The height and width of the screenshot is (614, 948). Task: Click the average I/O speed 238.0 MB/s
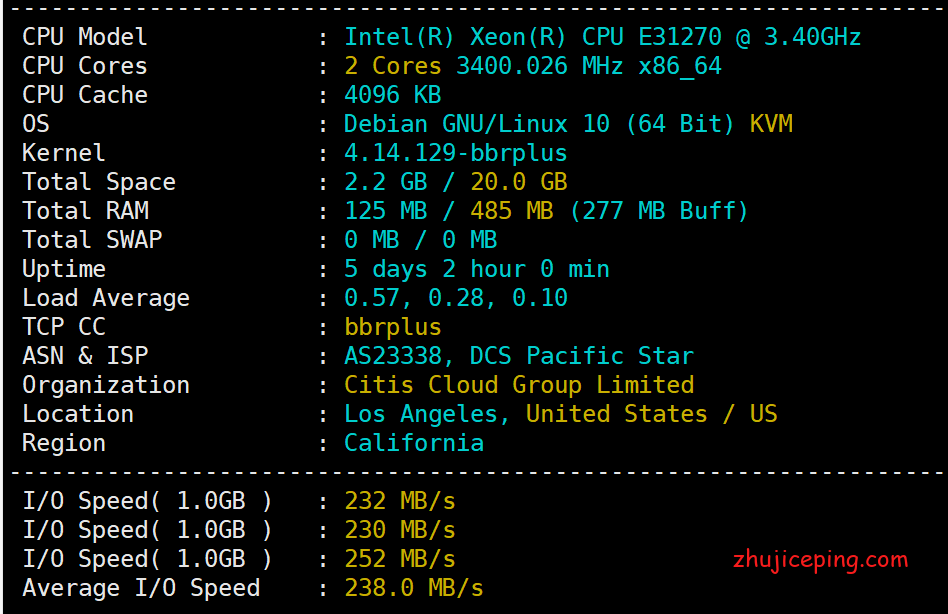point(413,587)
